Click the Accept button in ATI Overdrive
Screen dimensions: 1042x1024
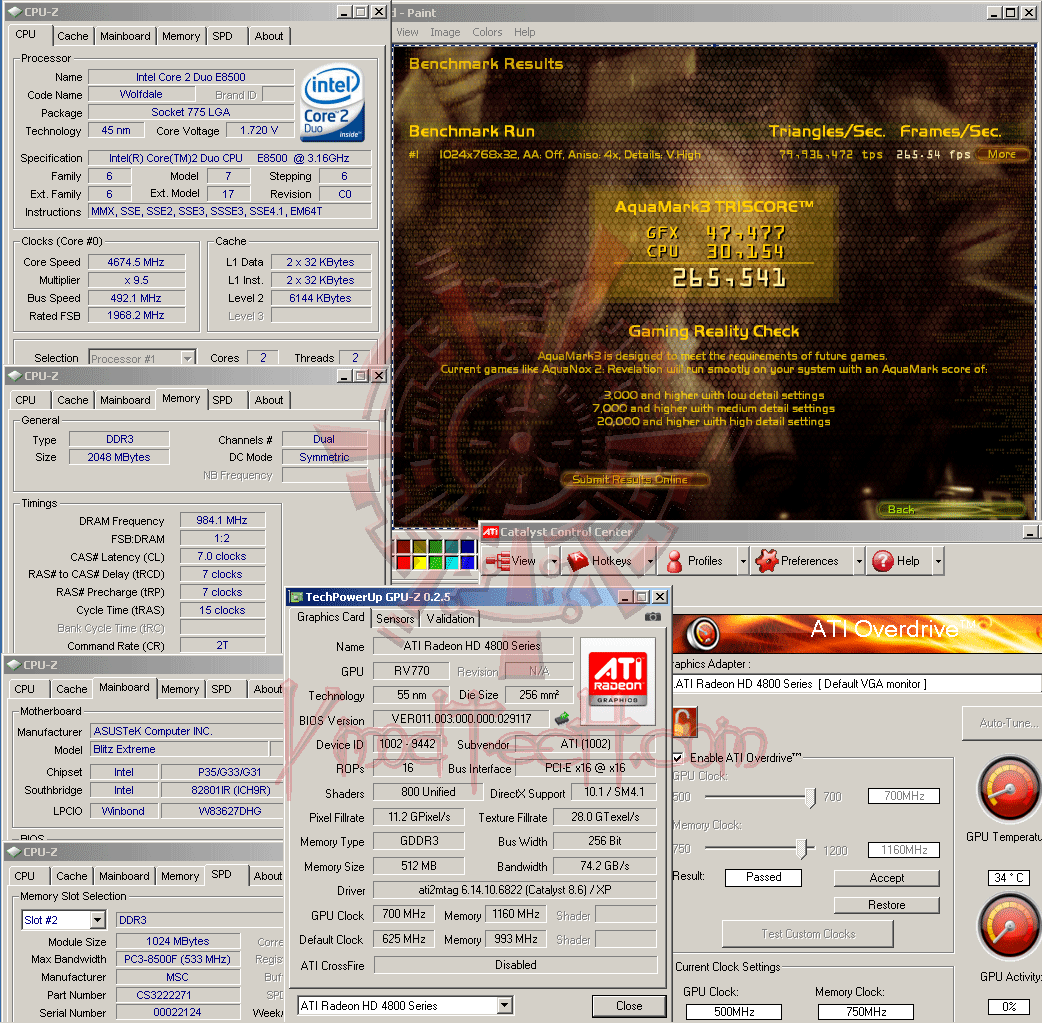click(886, 878)
